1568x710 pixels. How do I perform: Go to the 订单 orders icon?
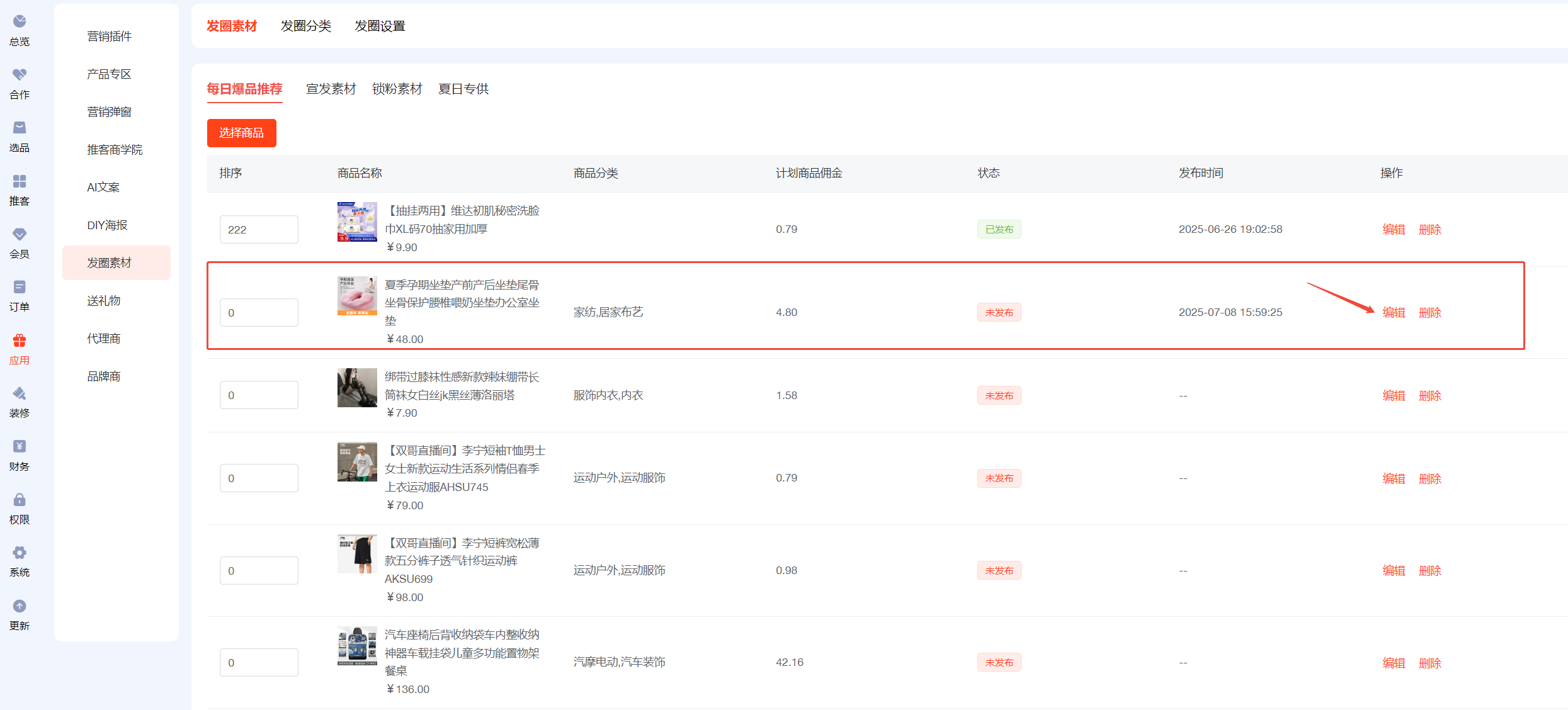pos(20,288)
